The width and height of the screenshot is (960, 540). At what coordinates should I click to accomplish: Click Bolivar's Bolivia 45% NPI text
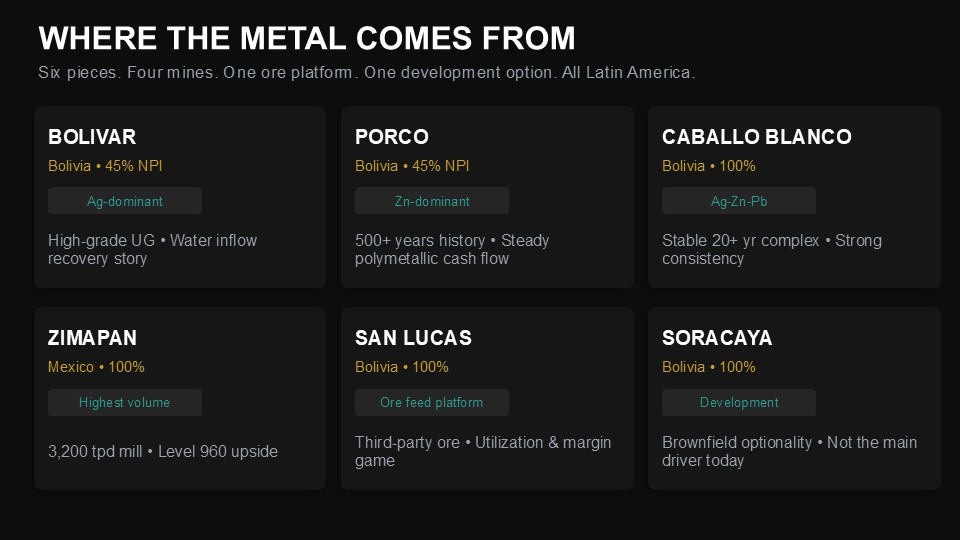pos(105,166)
